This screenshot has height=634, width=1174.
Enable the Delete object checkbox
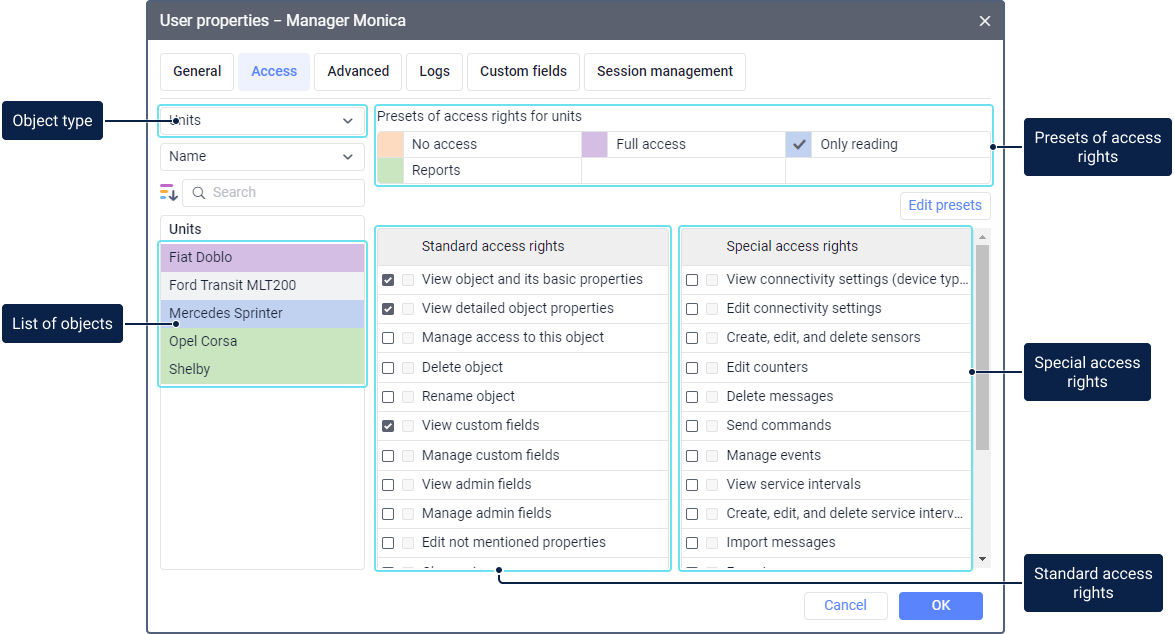388,367
